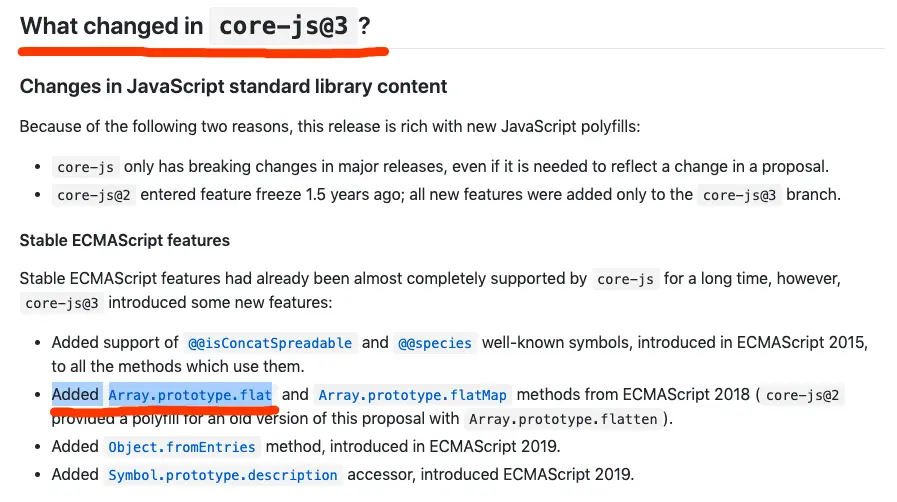Click the Array.prototype.flatten code snippet

pos(563,420)
